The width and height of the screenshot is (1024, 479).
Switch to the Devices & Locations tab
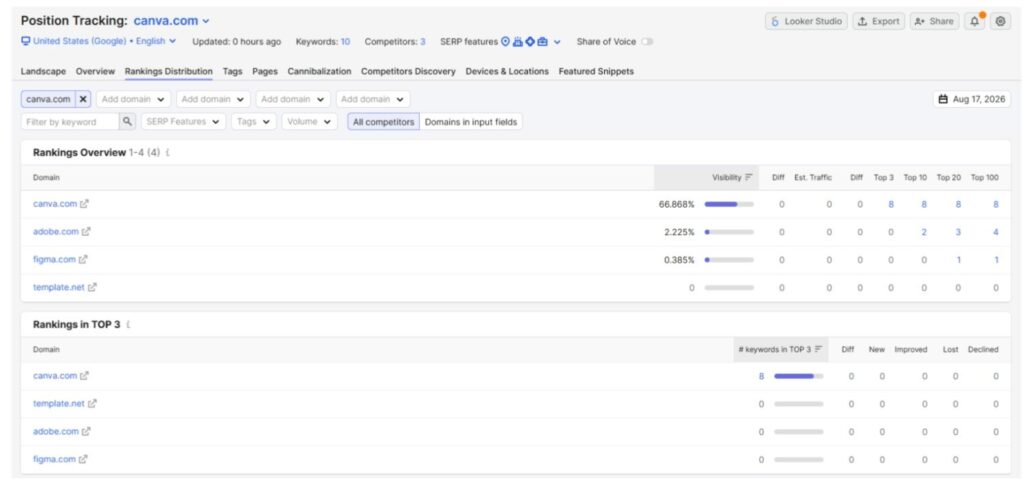(507, 71)
